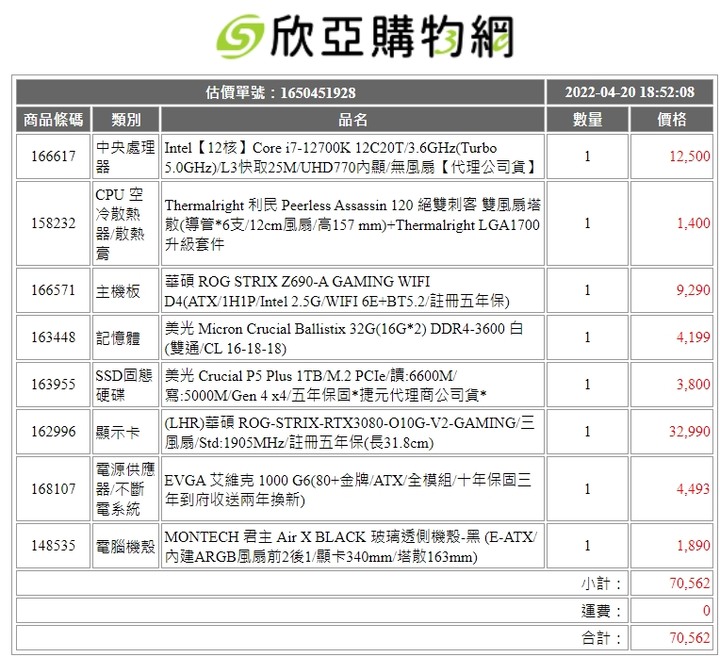Select the 電源供應器 category cell

tap(125, 489)
